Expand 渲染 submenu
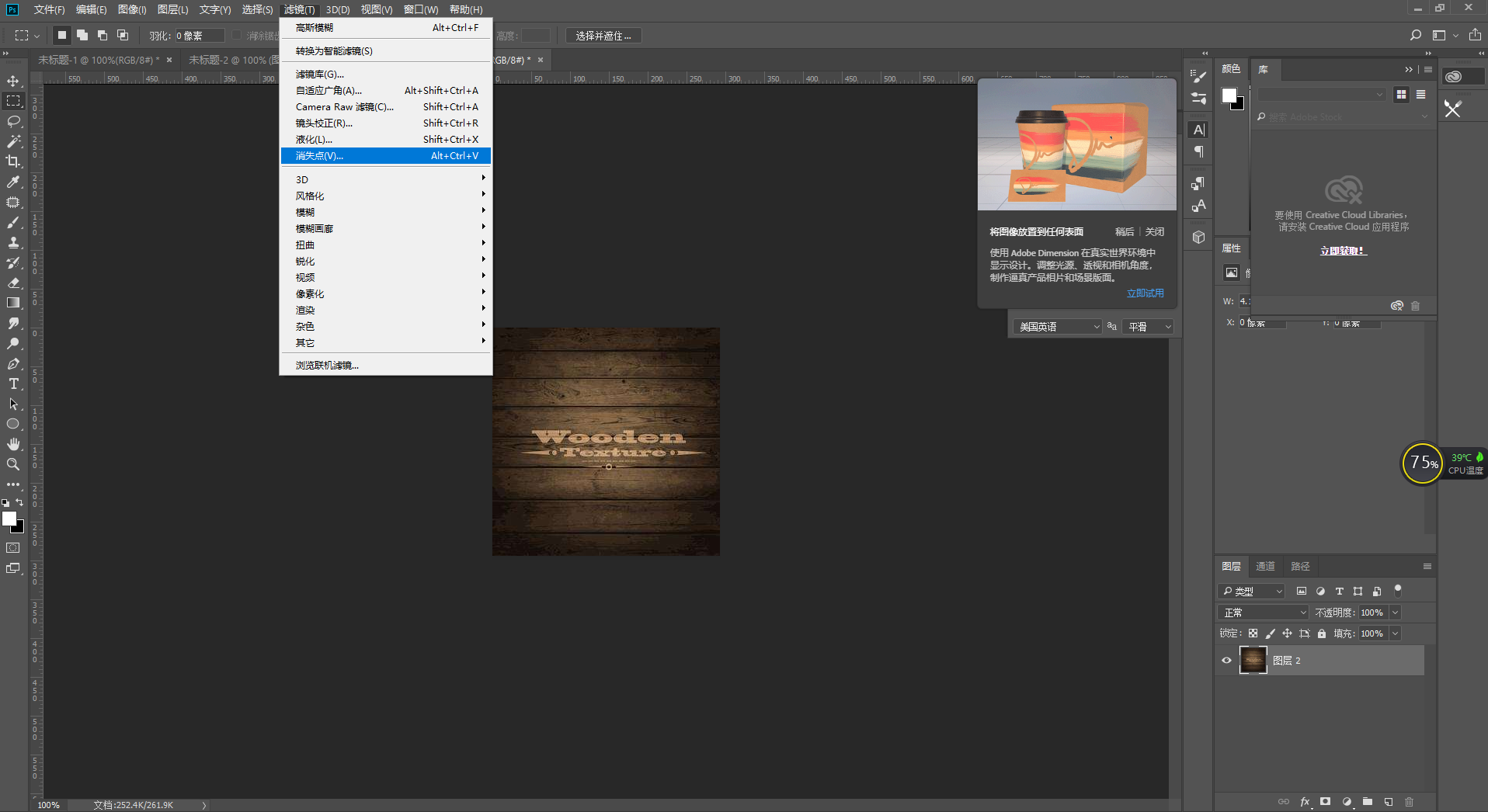 [385, 310]
